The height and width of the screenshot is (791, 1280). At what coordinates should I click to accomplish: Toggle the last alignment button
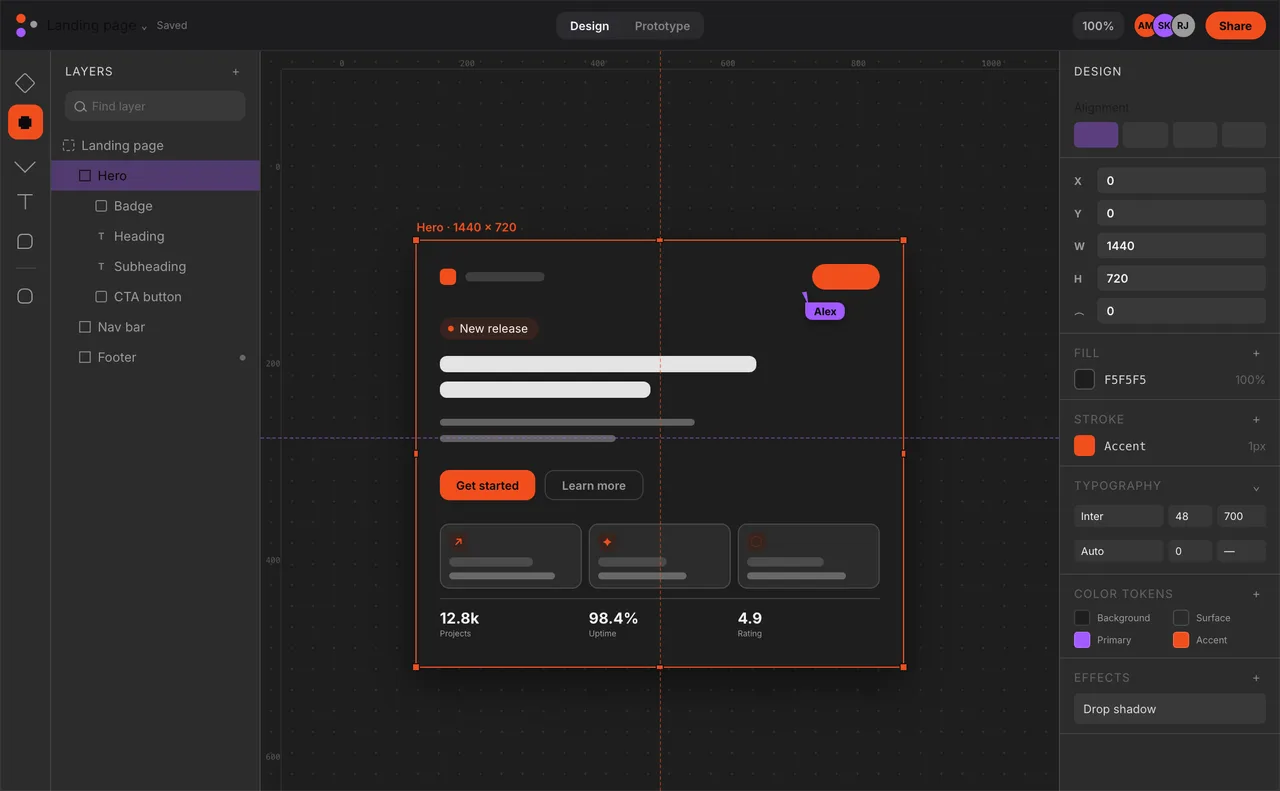point(1244,135)
